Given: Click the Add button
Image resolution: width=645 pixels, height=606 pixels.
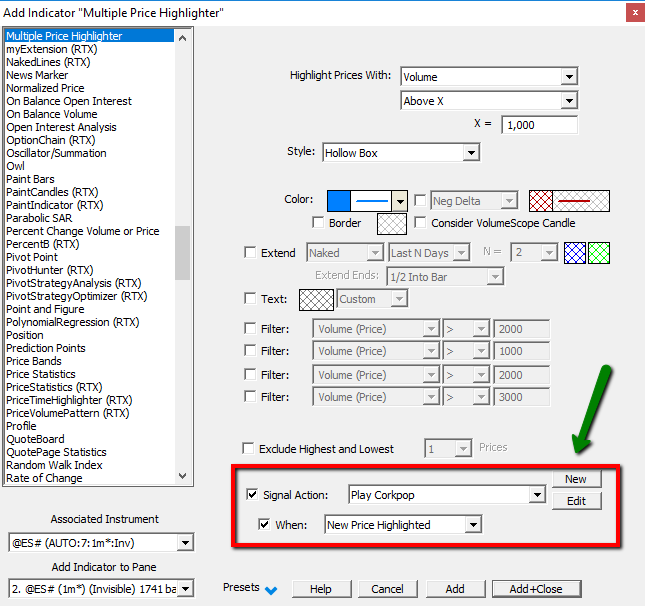Looking at the screenshot, I should pyautogui.click(x=455, y=589).
